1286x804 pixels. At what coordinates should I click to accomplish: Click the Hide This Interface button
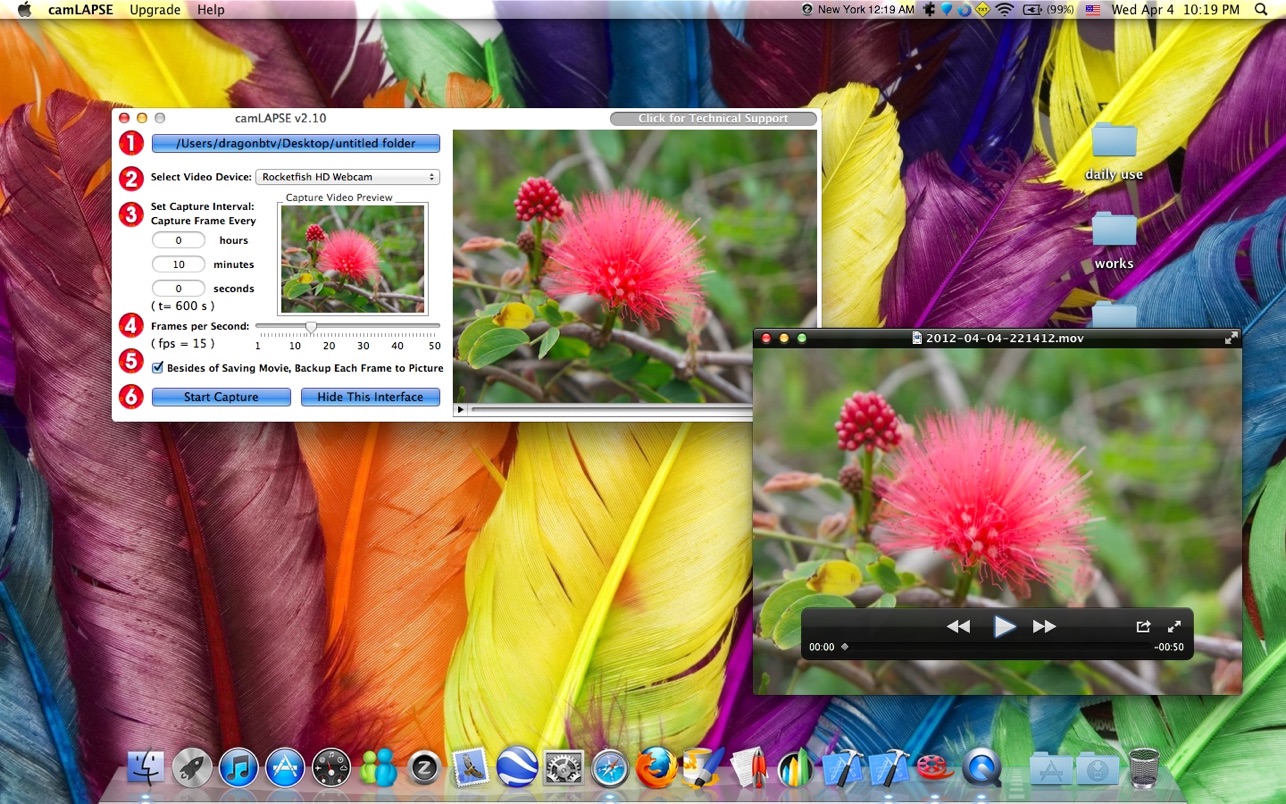370,397
